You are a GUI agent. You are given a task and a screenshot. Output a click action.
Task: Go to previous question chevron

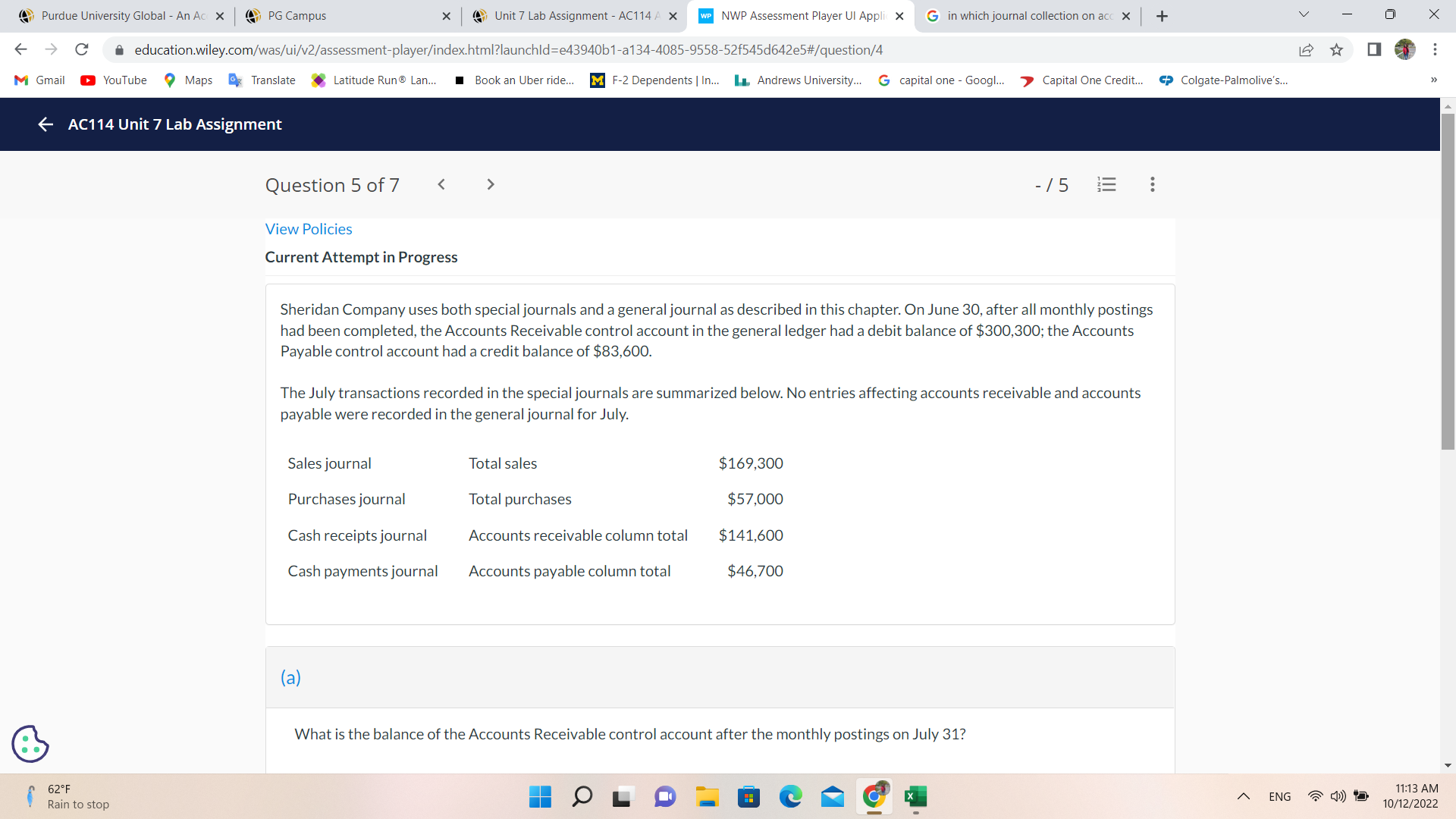[x=441, y=184]
